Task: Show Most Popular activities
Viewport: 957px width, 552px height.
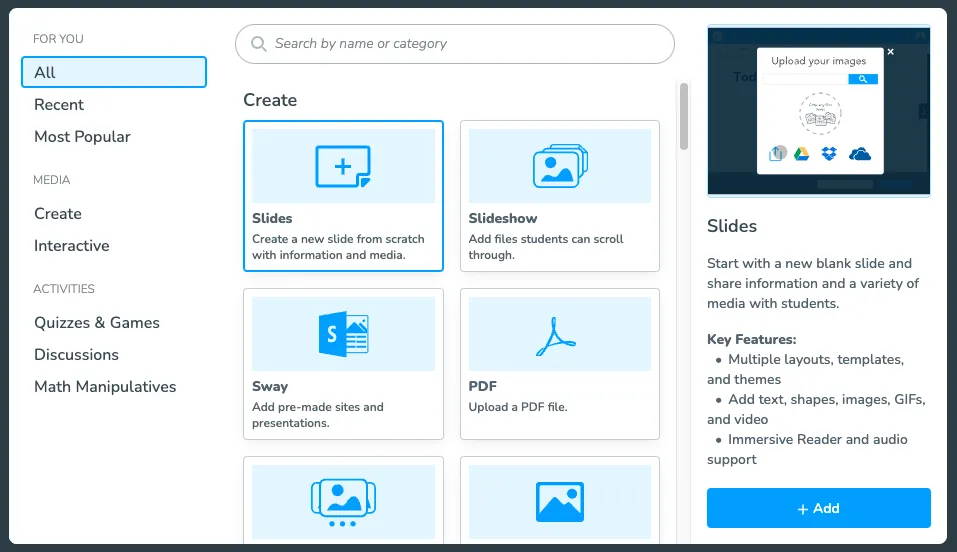Action: (x=82, y=137)
